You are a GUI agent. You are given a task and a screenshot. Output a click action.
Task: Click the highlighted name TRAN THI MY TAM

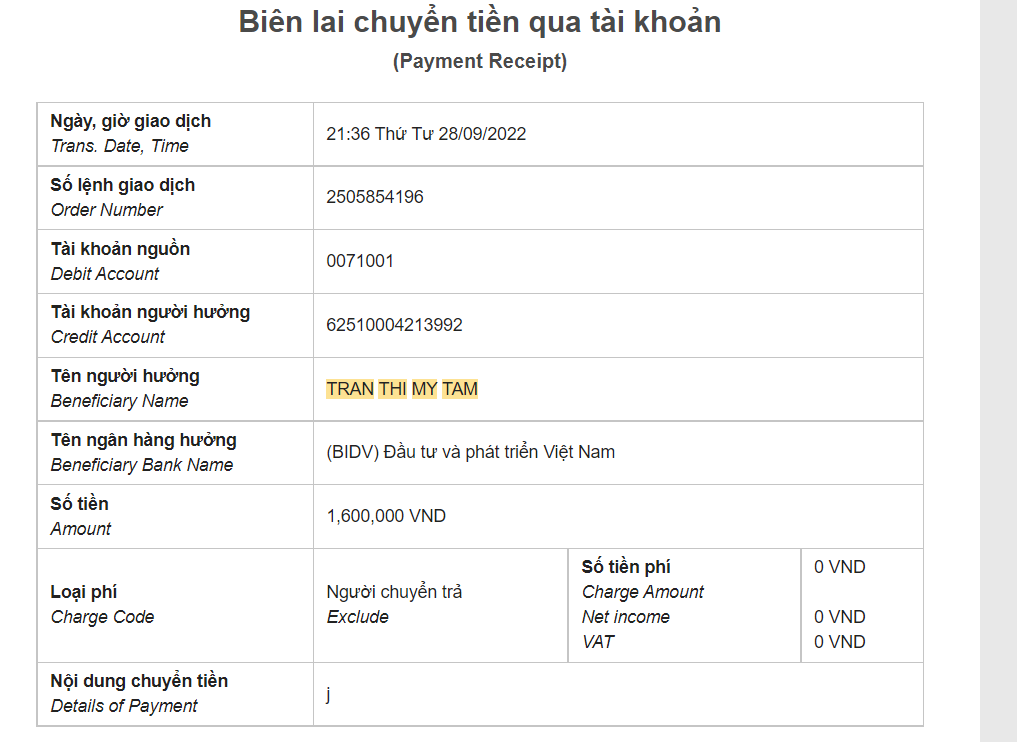tap(402, 389)
